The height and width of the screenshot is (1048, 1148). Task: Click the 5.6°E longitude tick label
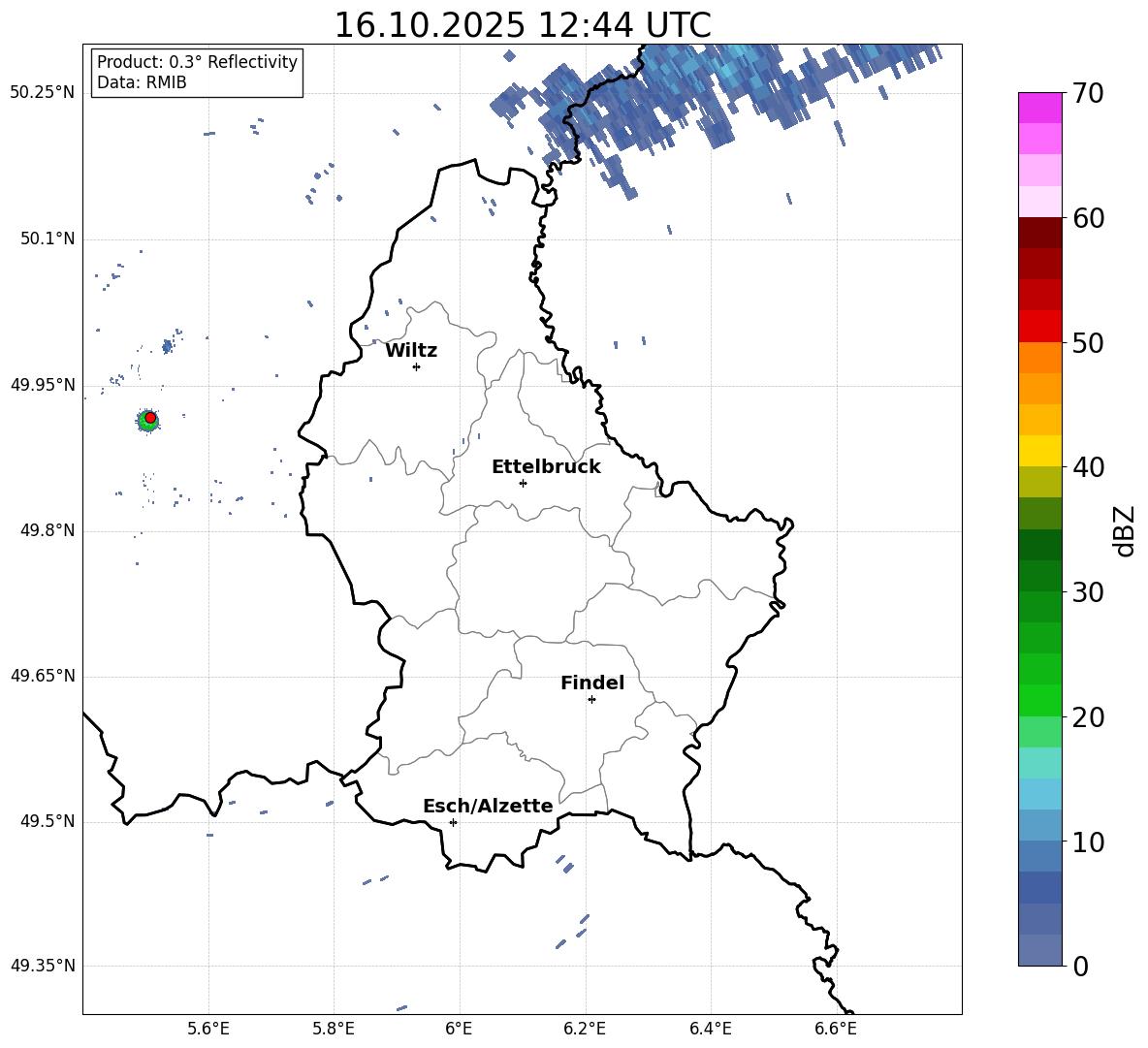click(208, 1029)
